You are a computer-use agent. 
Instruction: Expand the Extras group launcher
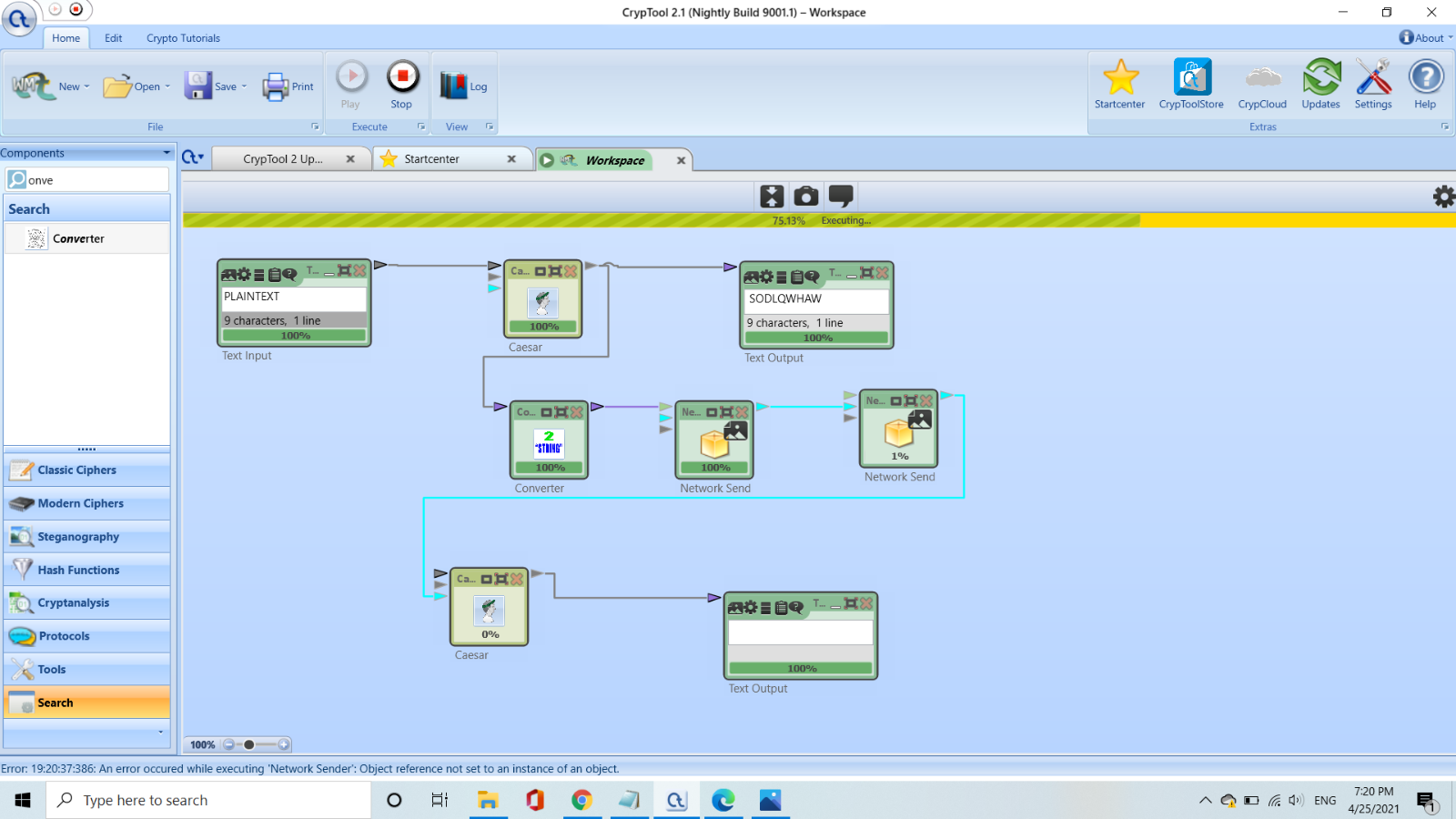[1445, 126]
